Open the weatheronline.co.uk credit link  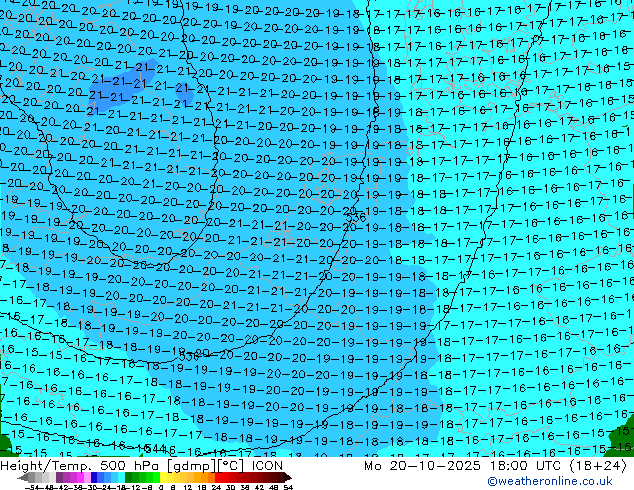click(x=550, y=481)
